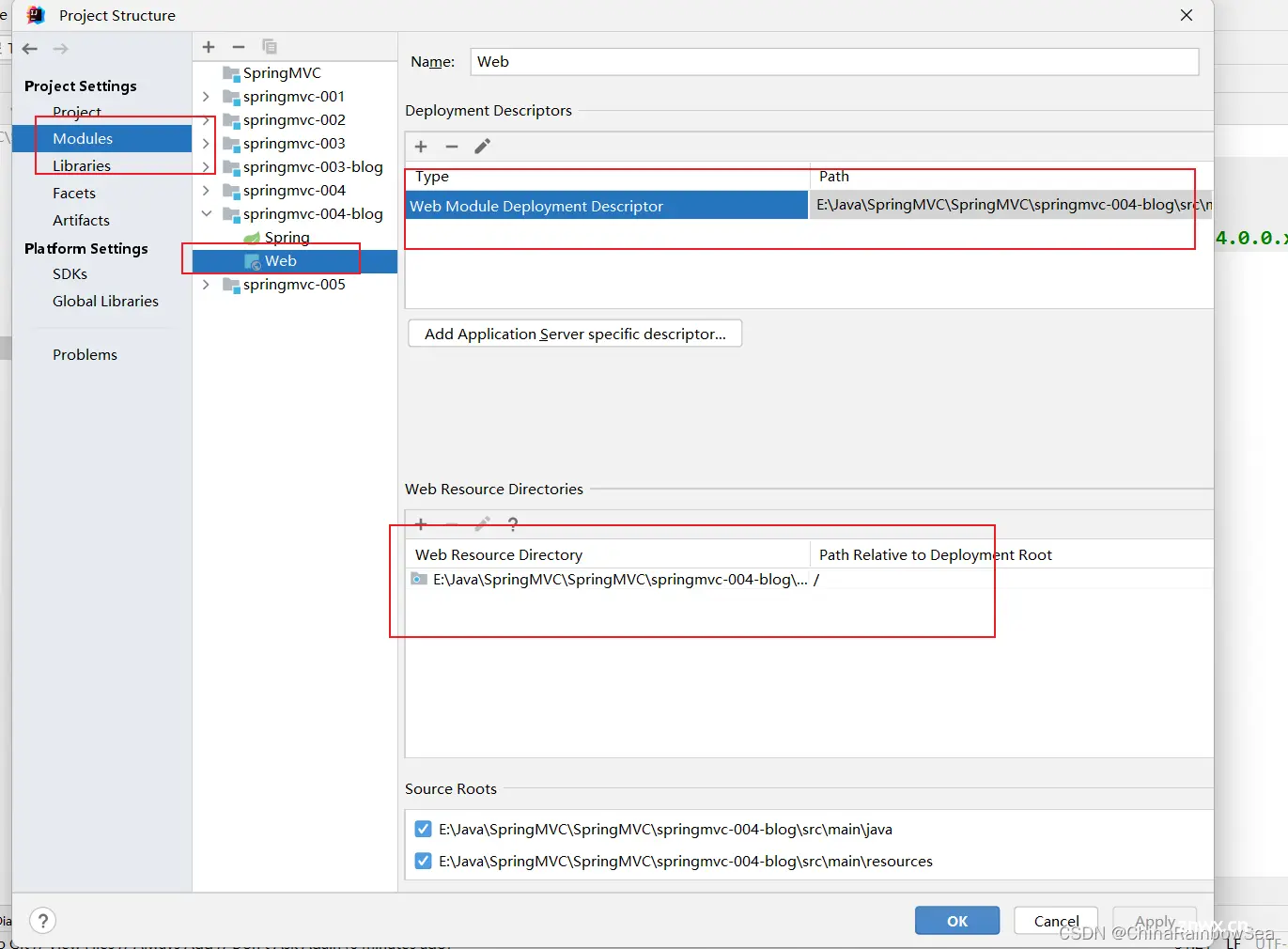The width and height of the screenshot is (1288, 949).
Task: Select springmvc-004 module
Action: click(294, 191)
